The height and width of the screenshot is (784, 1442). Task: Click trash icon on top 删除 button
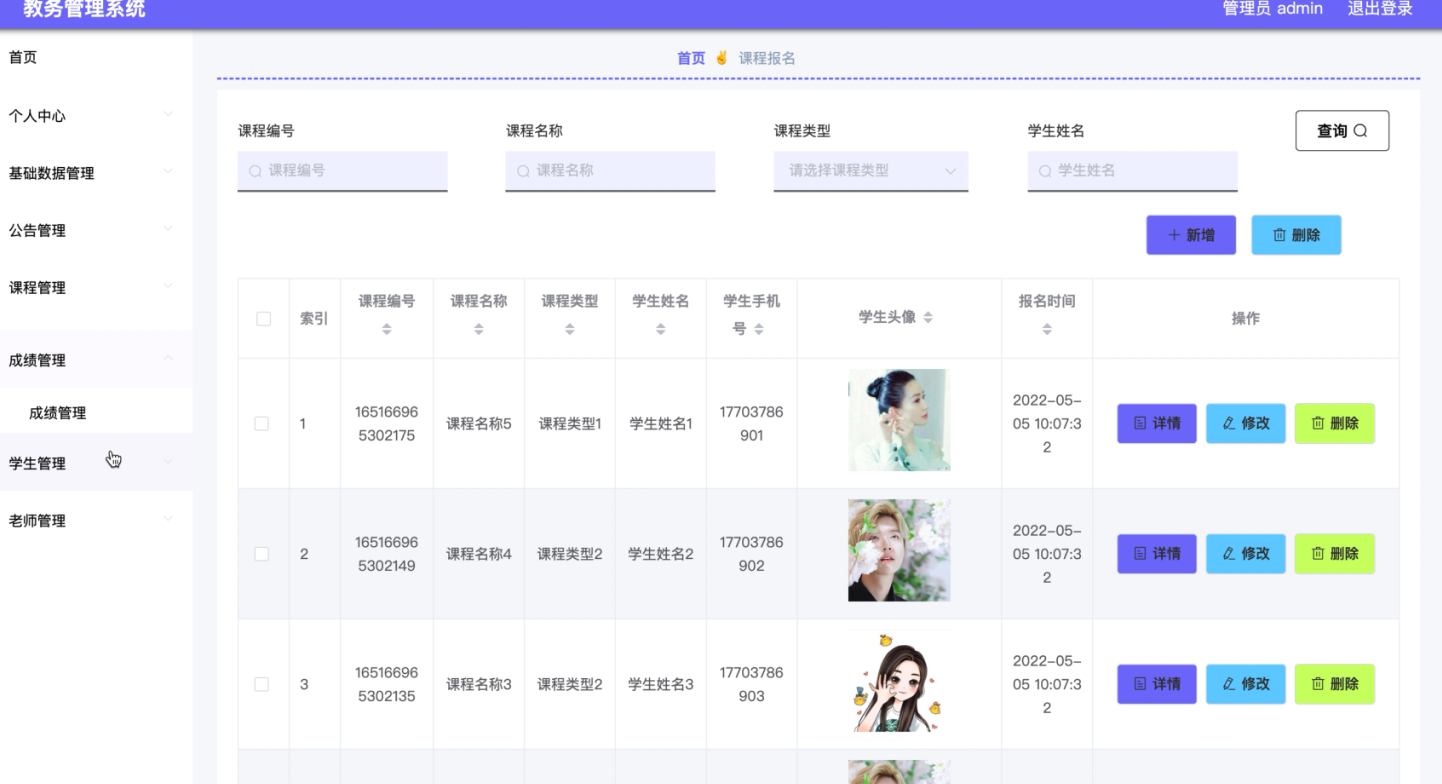click(x=1279, y=235)
